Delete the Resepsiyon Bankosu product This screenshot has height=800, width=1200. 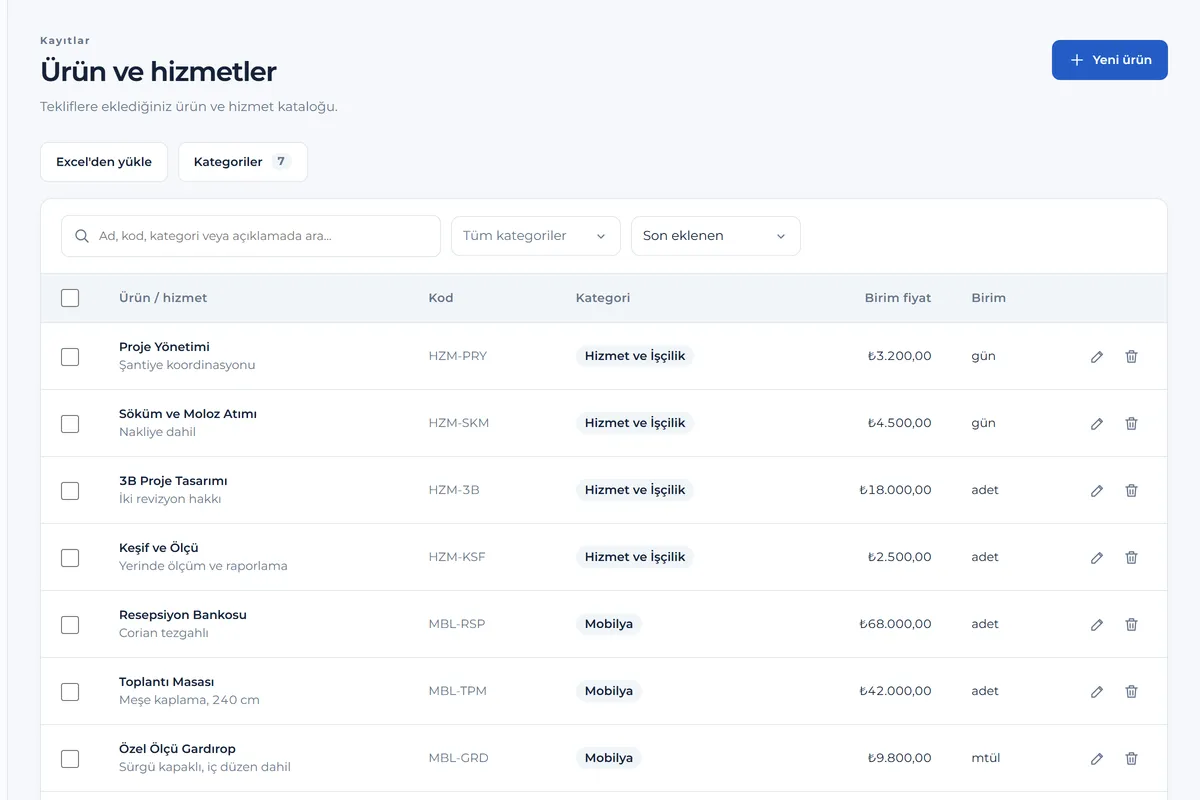point(1131,624)
